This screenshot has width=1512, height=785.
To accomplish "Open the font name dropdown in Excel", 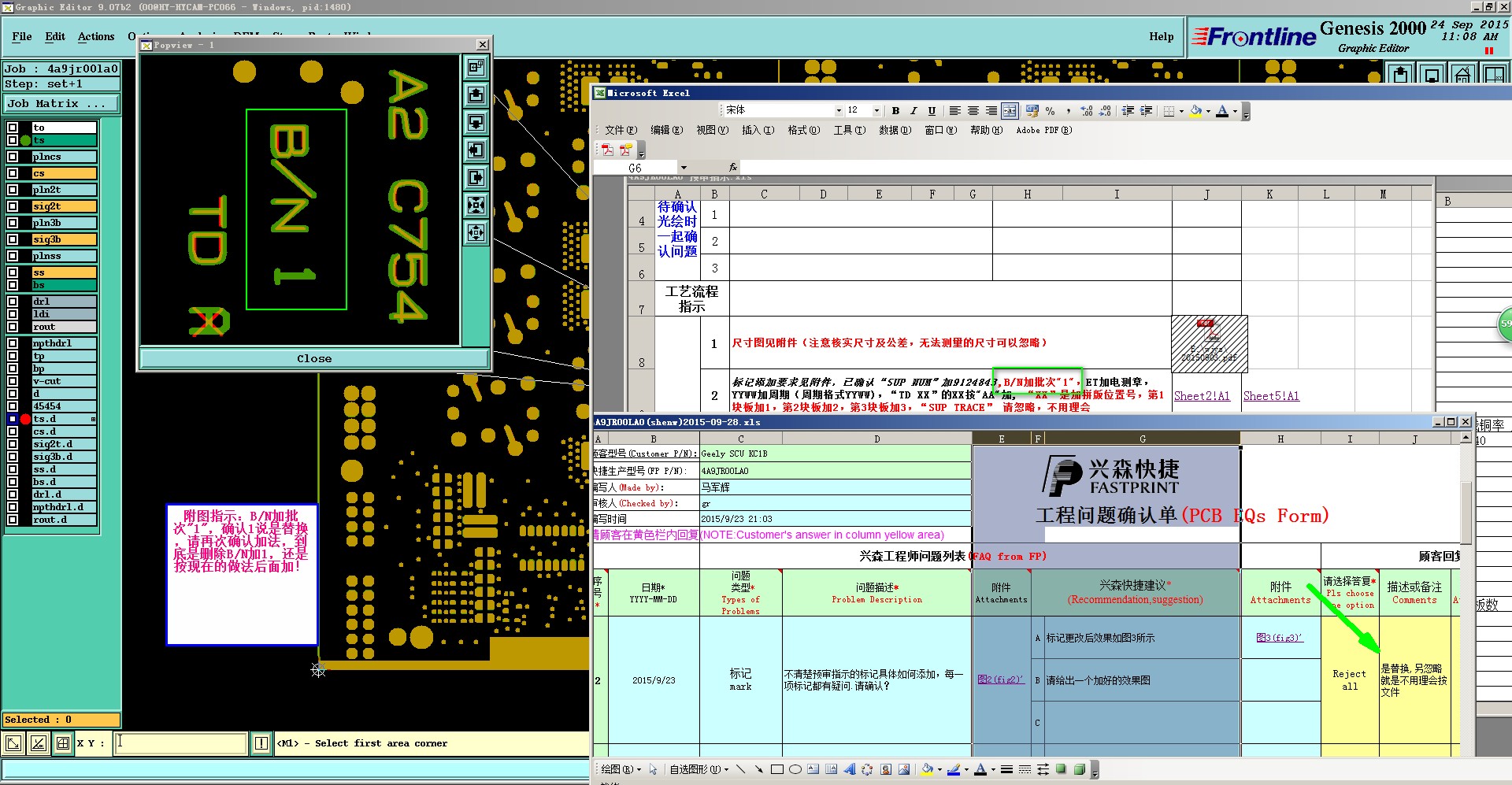I will coord(839,111).
